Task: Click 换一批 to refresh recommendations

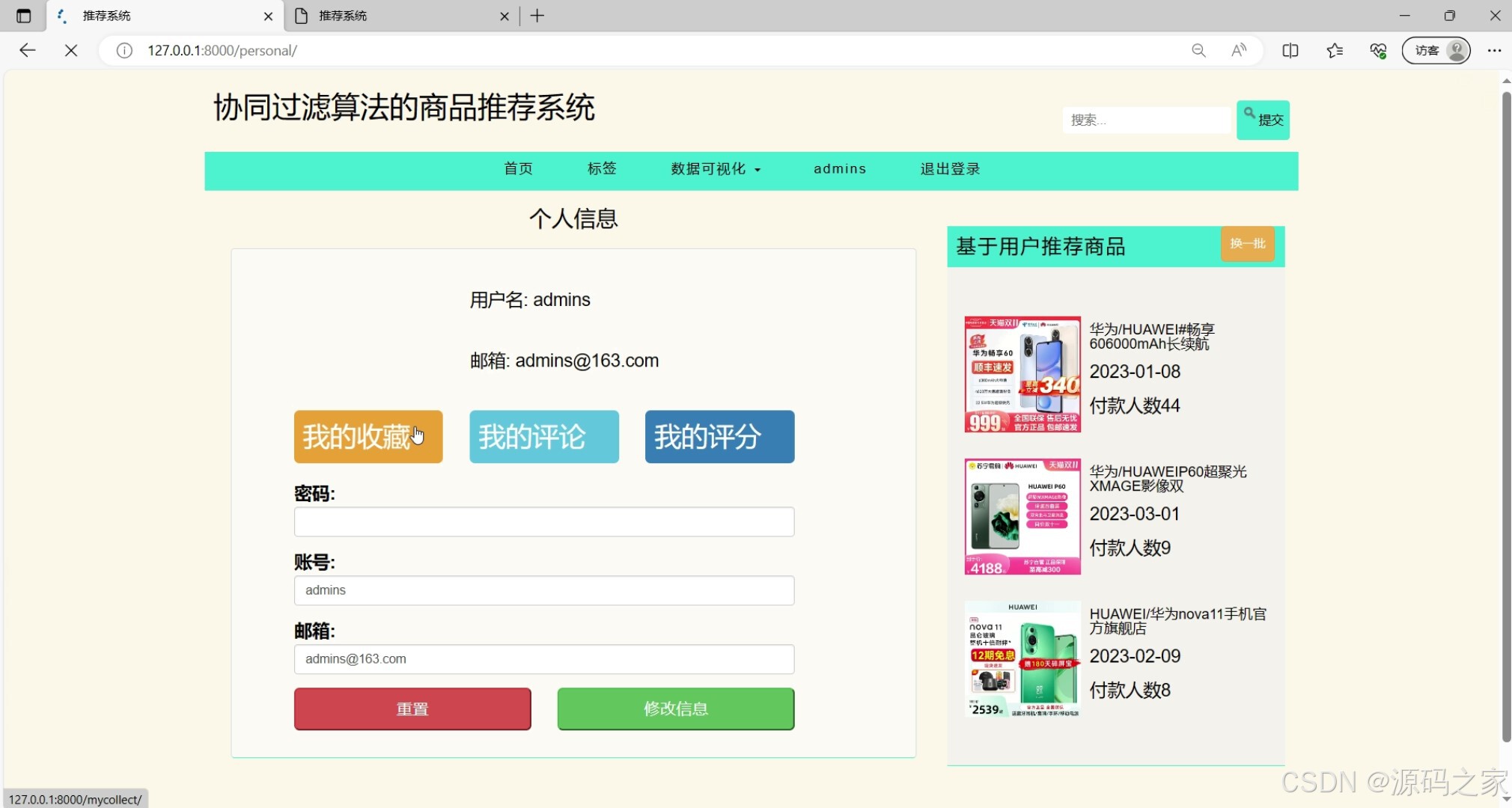Action: click(x=1247, y=244)
